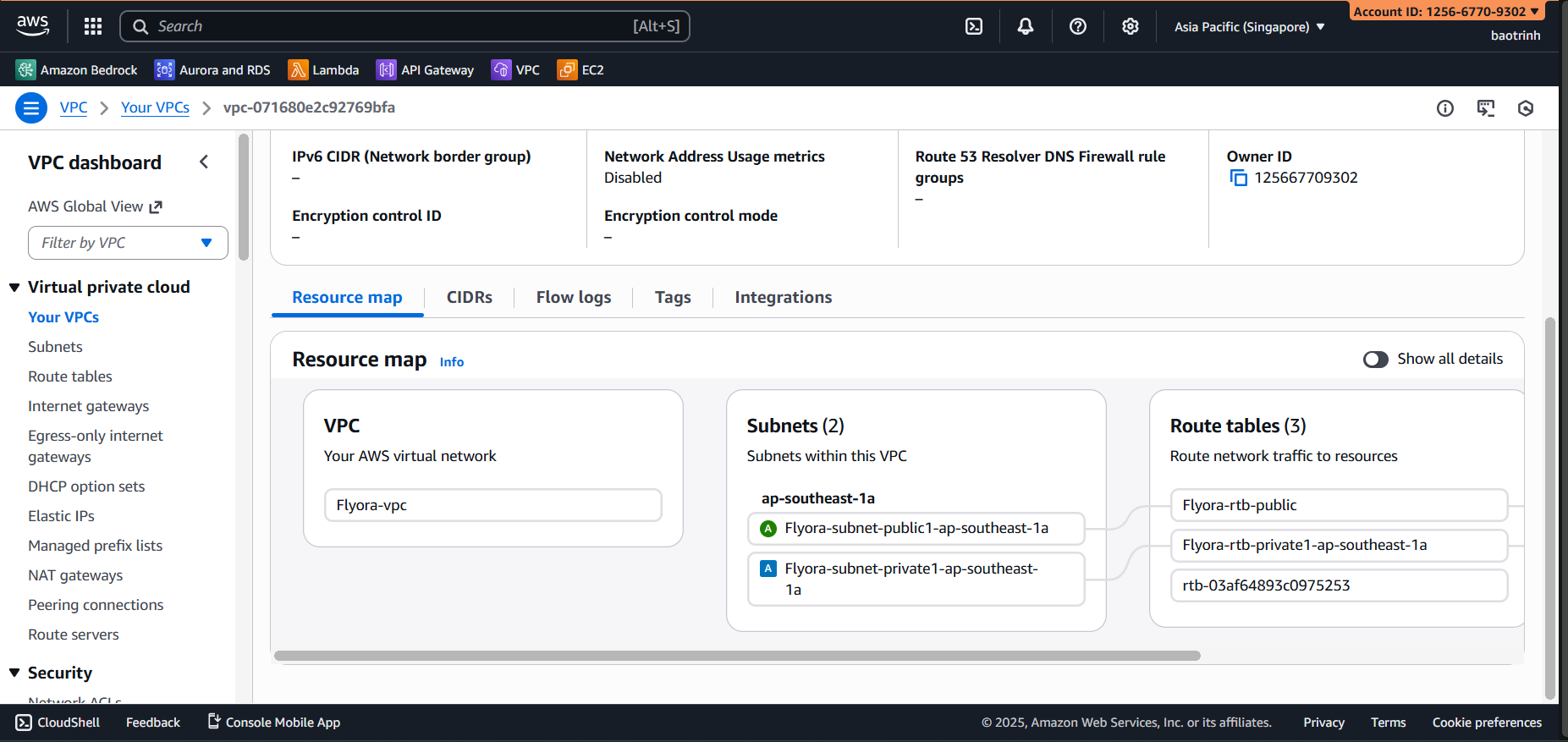Open the AWS services grid menu
Viewport: 1568px width, 742px height.
click(x=93, y=26)
